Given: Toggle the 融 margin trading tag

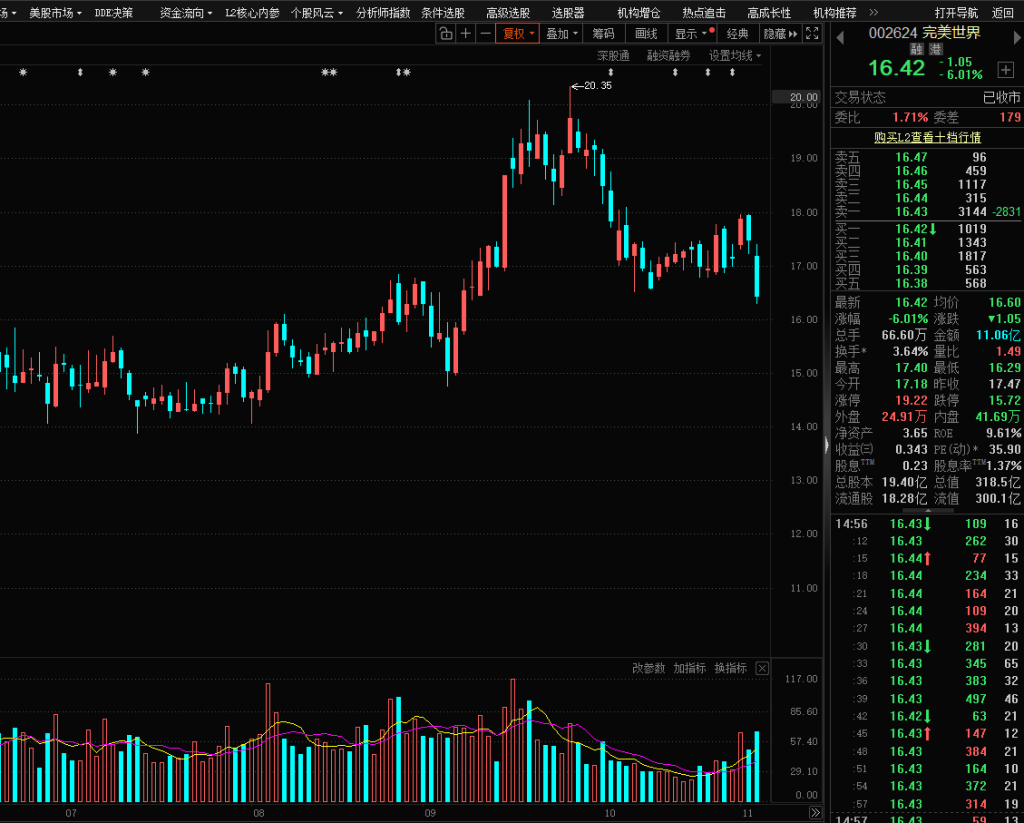Looking at the screenshot, I should coord(916,49).
